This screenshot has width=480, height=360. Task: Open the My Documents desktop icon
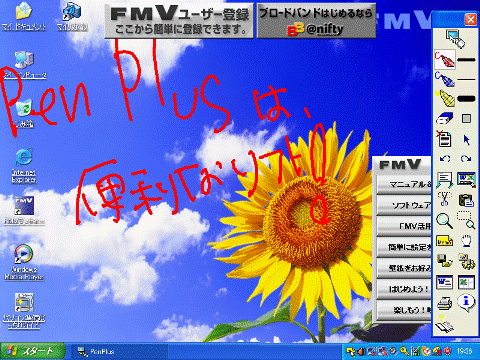coord(24,17)
